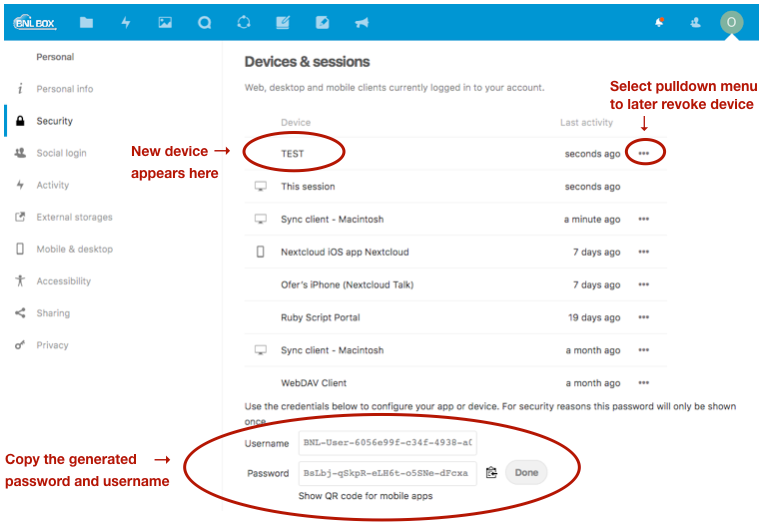Open Personal info settings
This screenshot has width=761, height=528.
coord(65,89)
